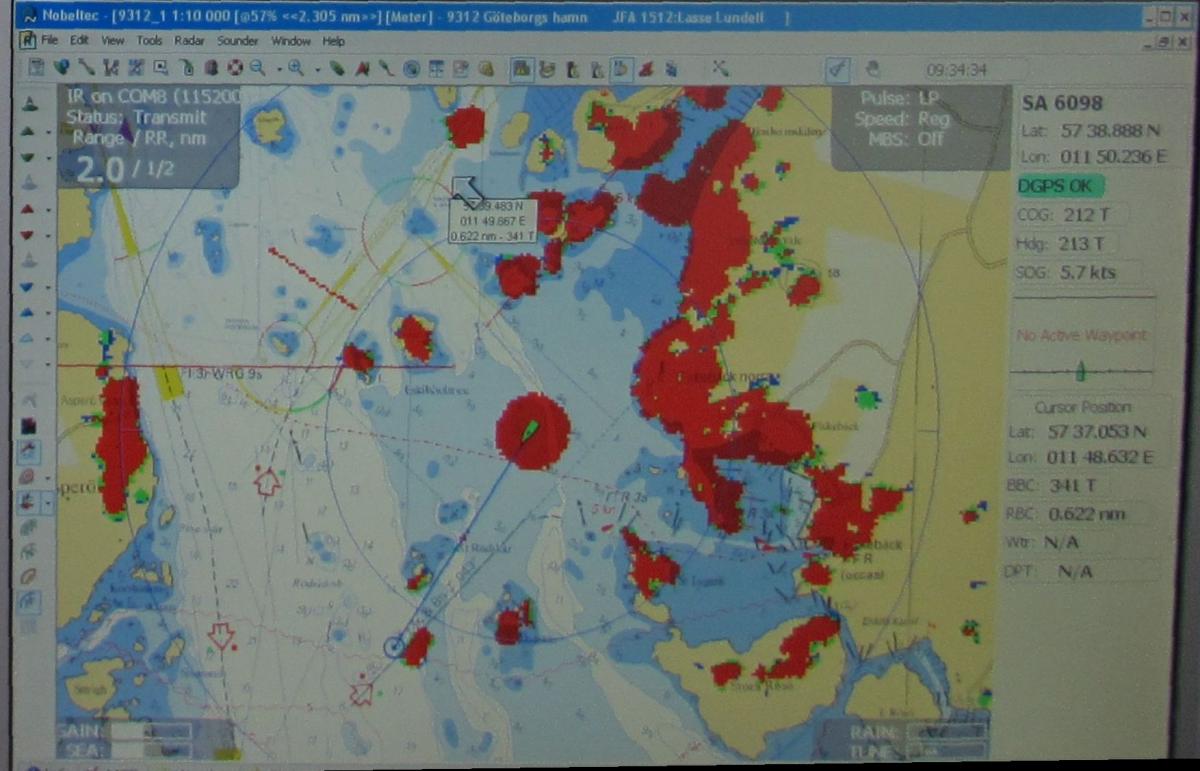The height and width of the screenshot is (771, 1200).
Task: Click the zoom out magnifier icon
Action: click(257, 68)
